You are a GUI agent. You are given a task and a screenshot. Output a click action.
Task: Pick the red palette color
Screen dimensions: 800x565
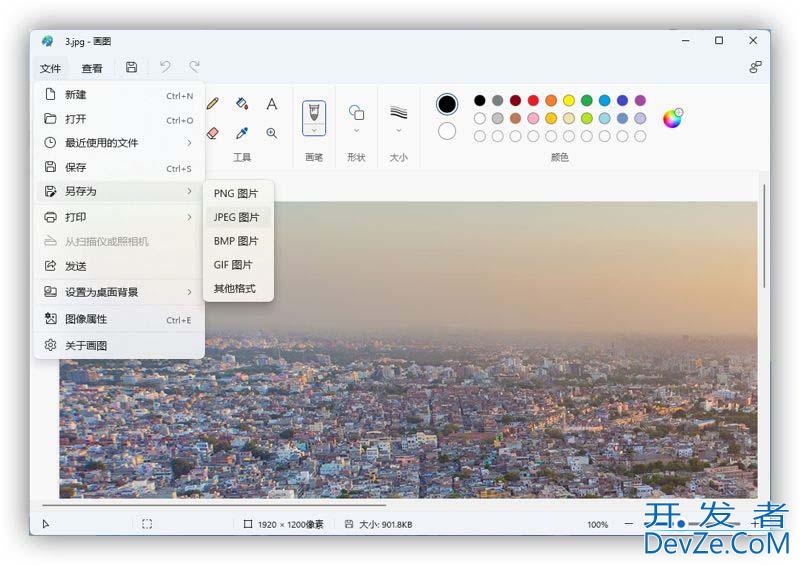pyautogui.click(x=533, y=101)
